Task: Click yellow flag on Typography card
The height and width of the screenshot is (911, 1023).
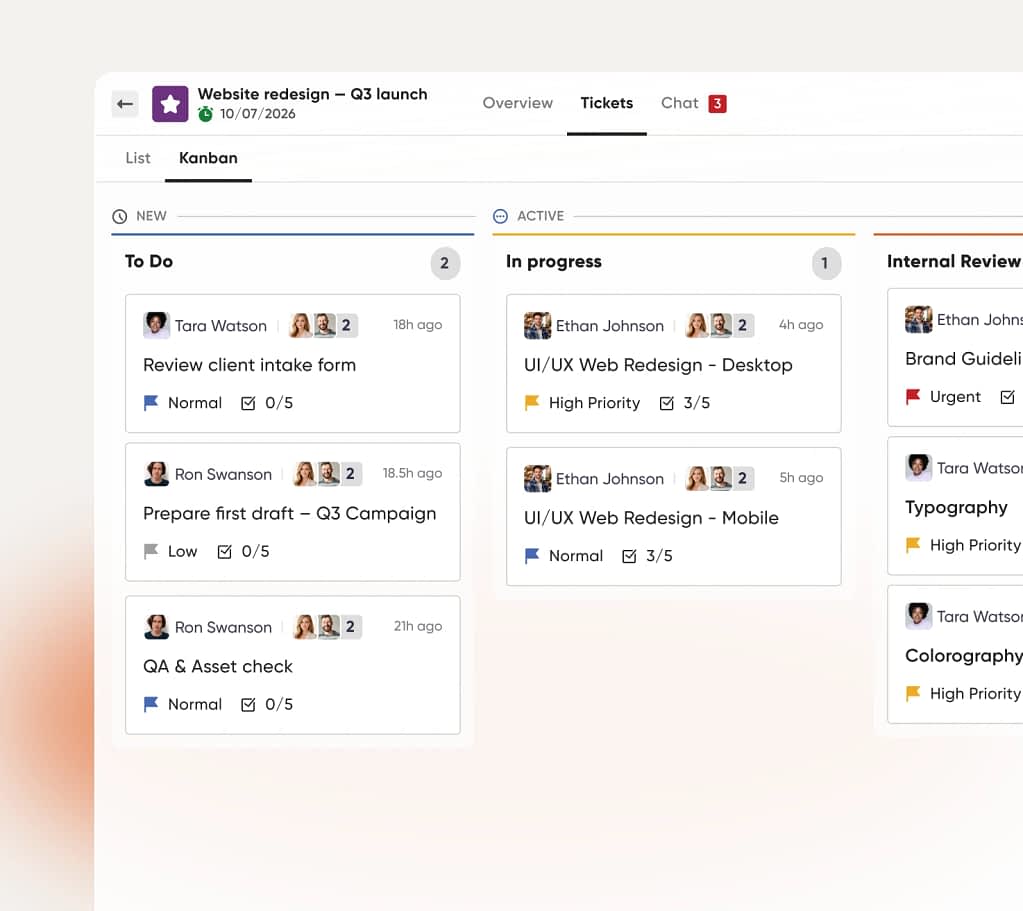Action: click(913, 545)
